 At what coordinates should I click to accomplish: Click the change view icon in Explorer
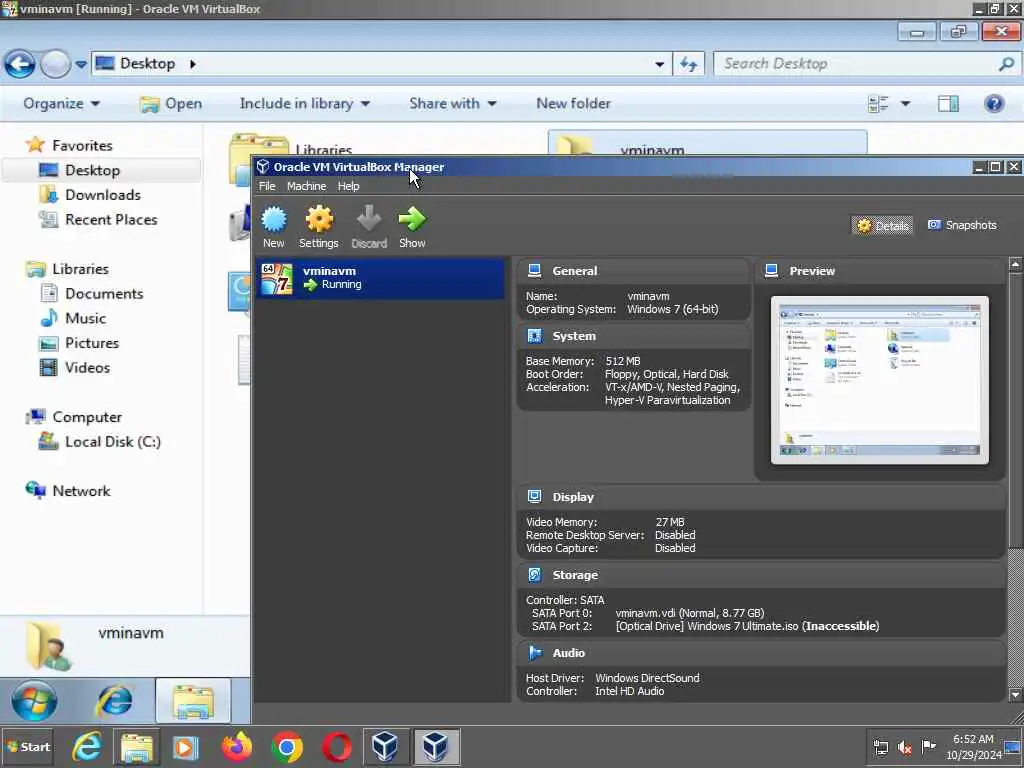coord(878,103)
